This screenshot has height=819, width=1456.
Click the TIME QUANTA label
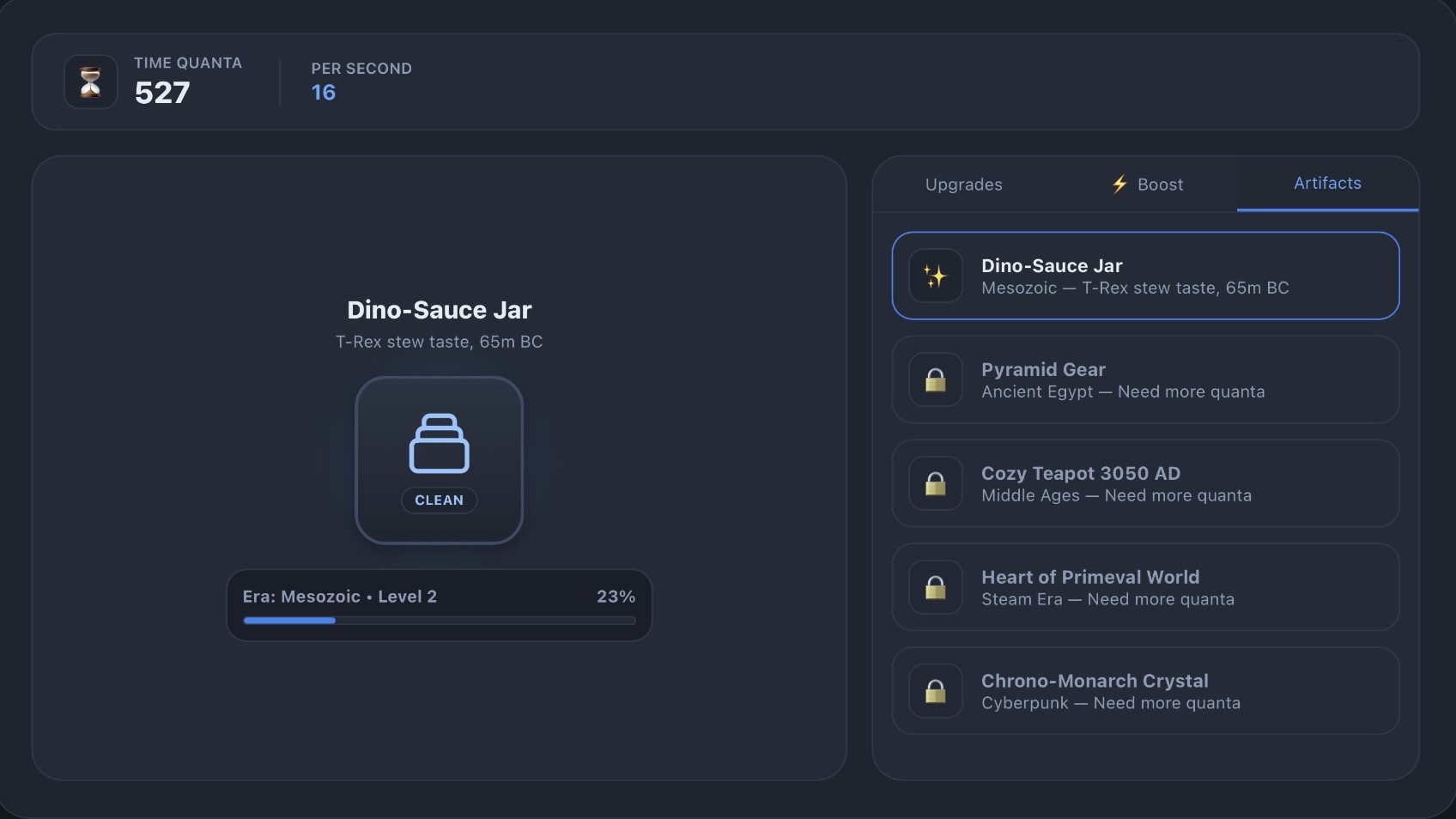(188, 63)
